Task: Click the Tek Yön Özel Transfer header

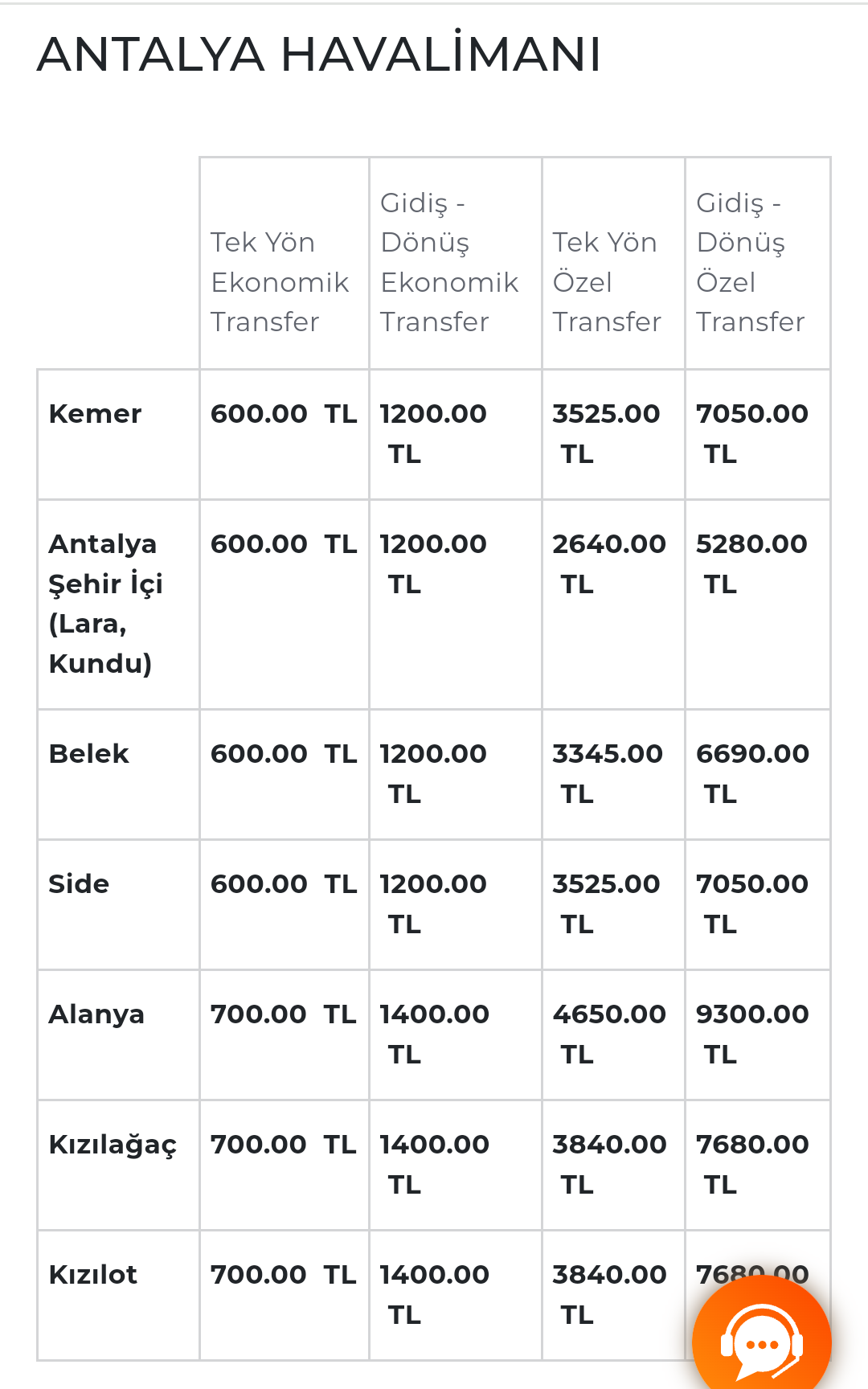Action: click(606, 282)
